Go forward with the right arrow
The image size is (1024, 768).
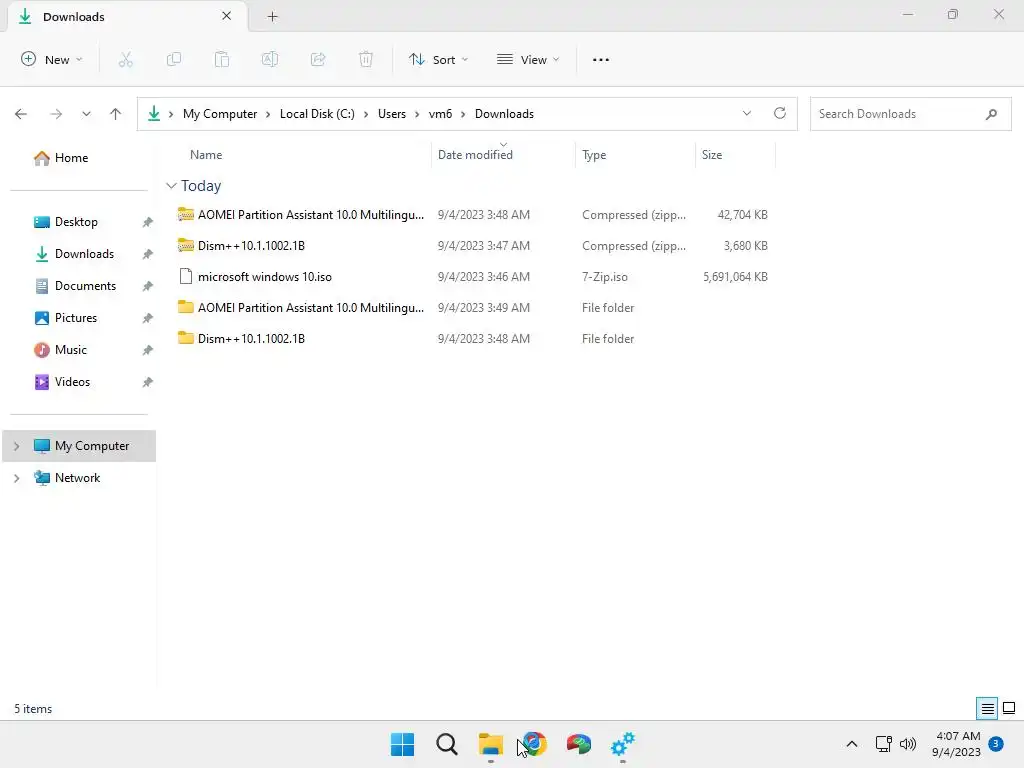pyautogui.click(x=56, y=114)
